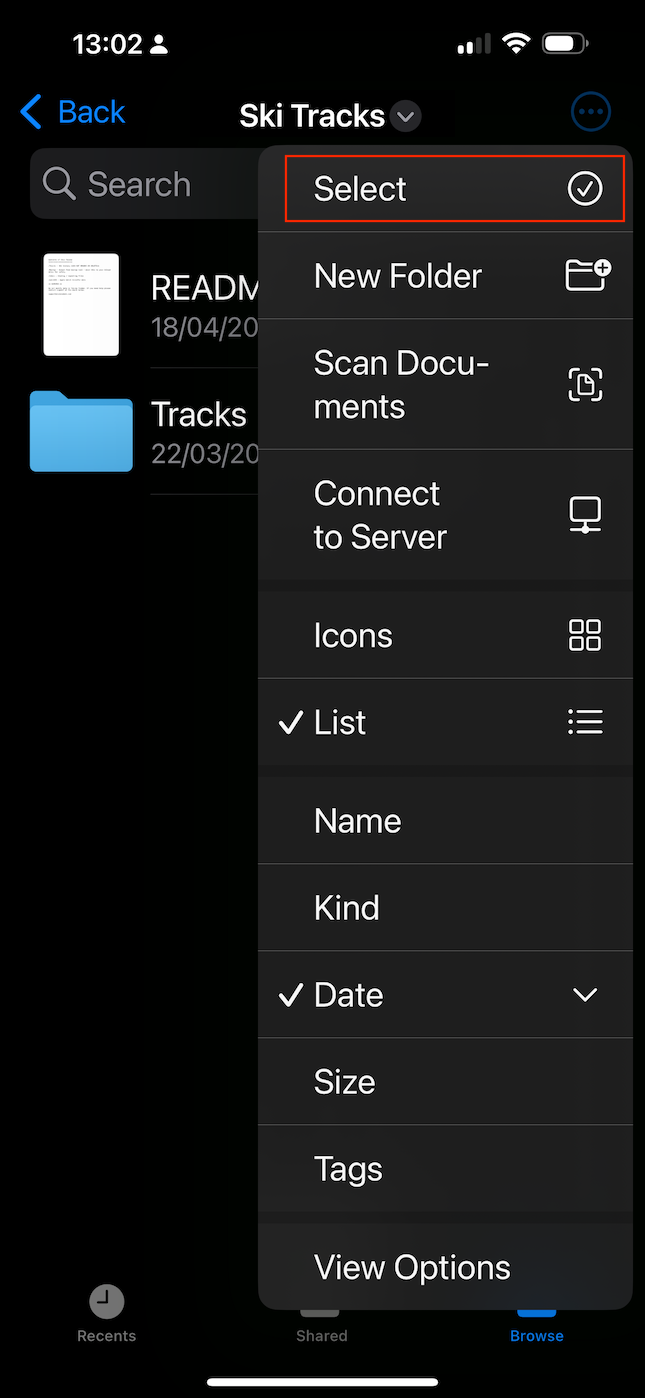This screenshot has width=645, height=1398.
Task: Open the Recents tab
Action: click(106, 1313)
